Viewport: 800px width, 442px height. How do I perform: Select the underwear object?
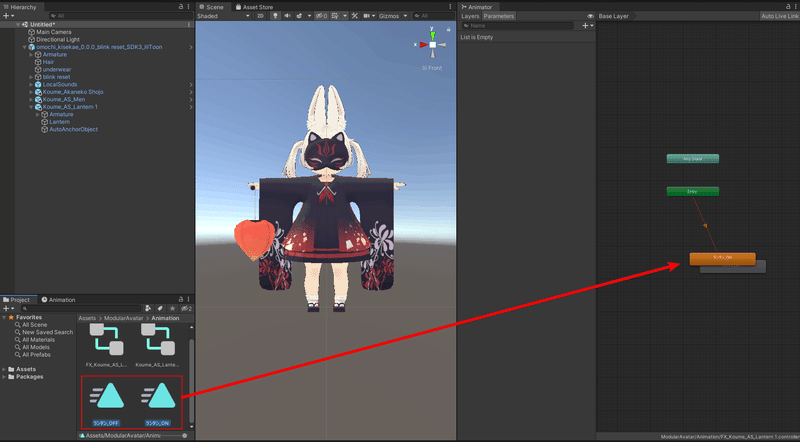coord(57,69)
